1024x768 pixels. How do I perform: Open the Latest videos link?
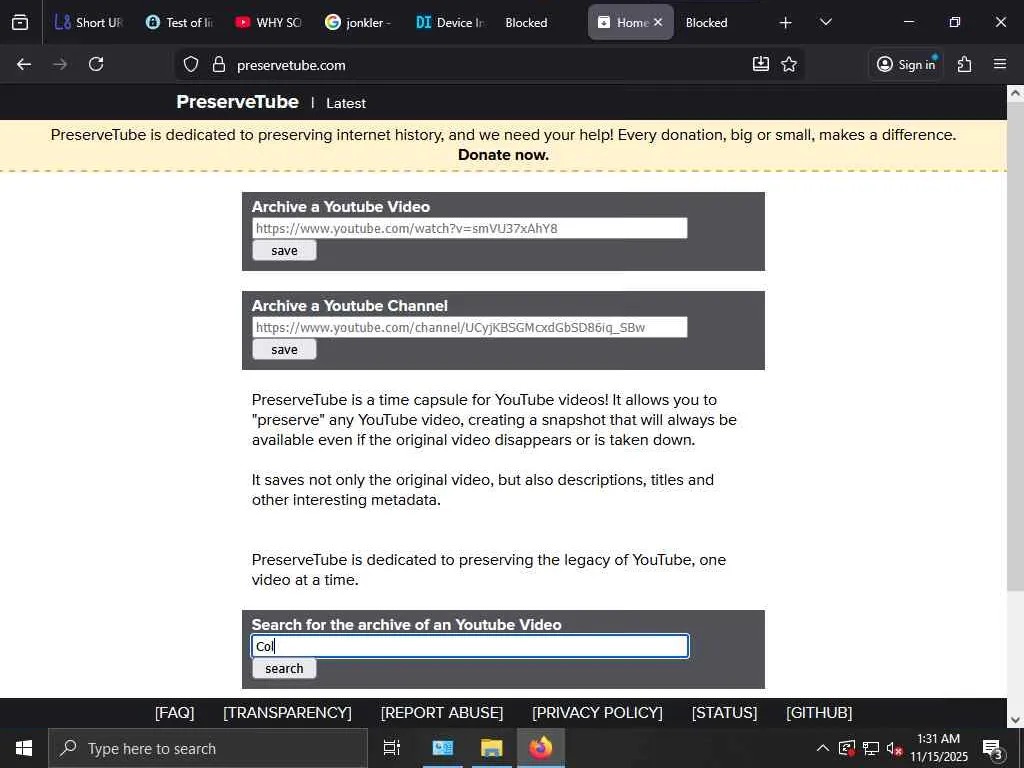point(346,103)
